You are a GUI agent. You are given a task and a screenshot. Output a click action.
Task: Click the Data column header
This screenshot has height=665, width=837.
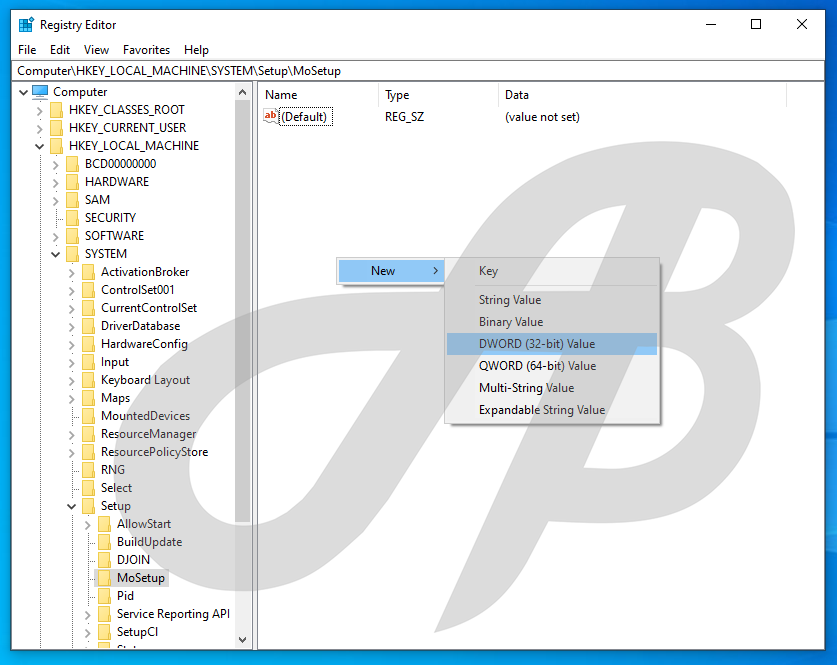point(643,95)
